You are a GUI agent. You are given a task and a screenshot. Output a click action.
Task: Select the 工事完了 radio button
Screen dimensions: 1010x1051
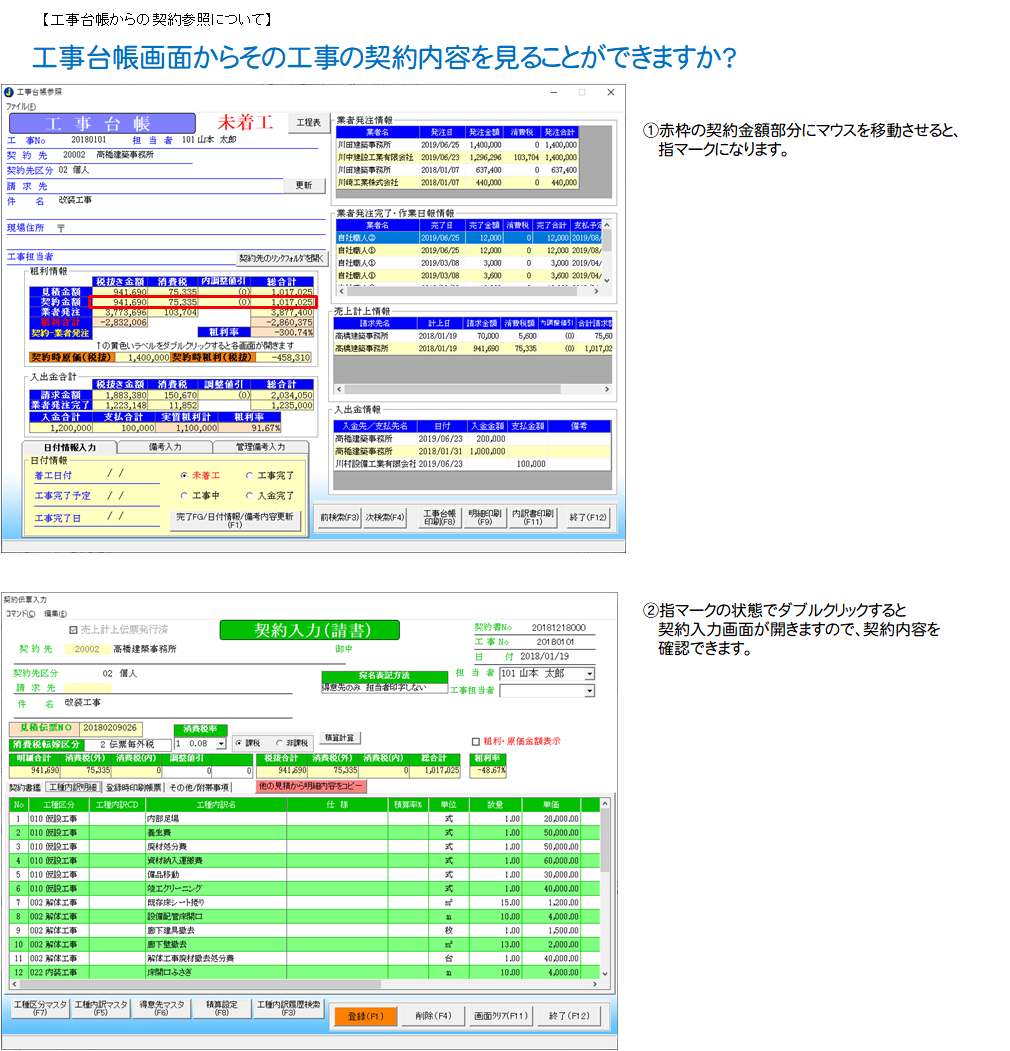pos(250,476)
